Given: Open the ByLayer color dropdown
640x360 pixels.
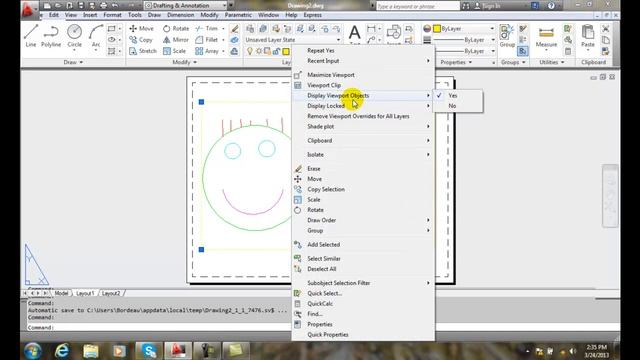Looking at the screenshot, I should [x=464, y=29].
